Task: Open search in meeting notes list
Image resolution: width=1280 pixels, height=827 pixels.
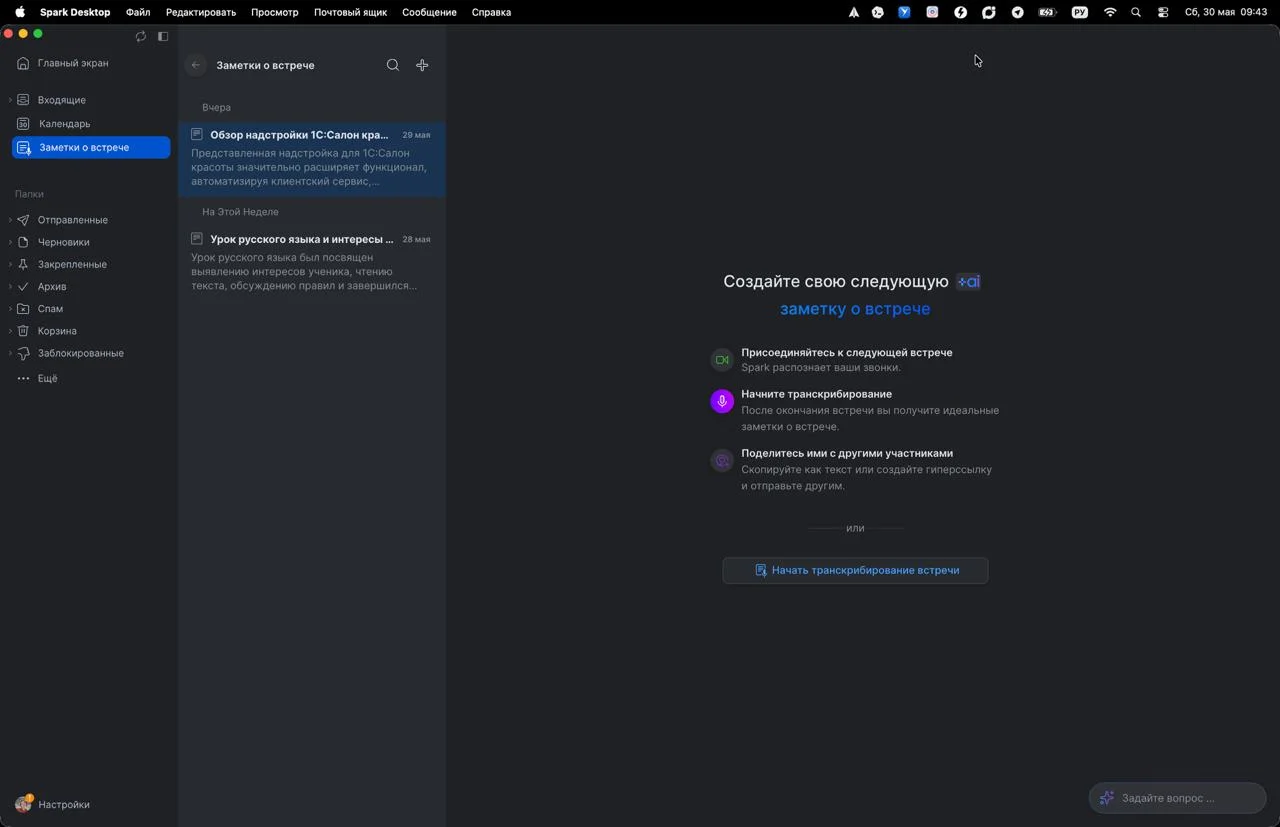Action: pyautogui.click(x=393, y=65)
